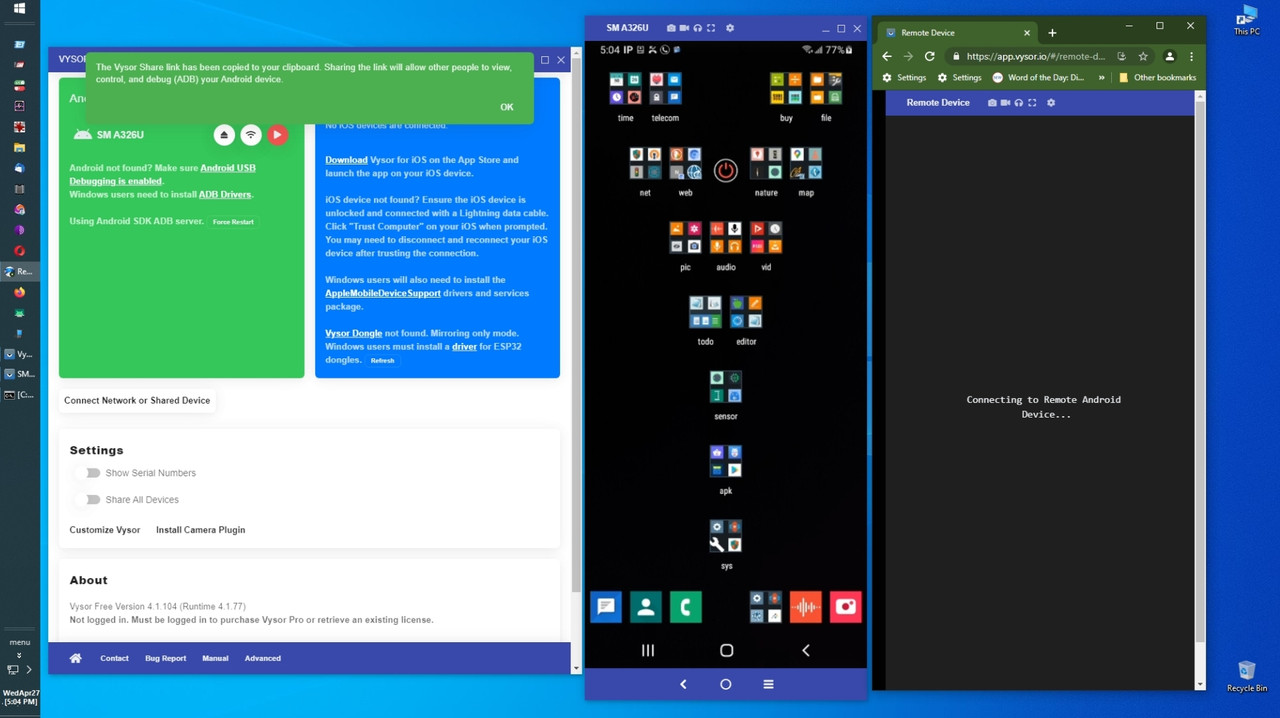Toggle Share All Devices switch
Screen dimensions: 1280x718
click(x=91, y=499)
